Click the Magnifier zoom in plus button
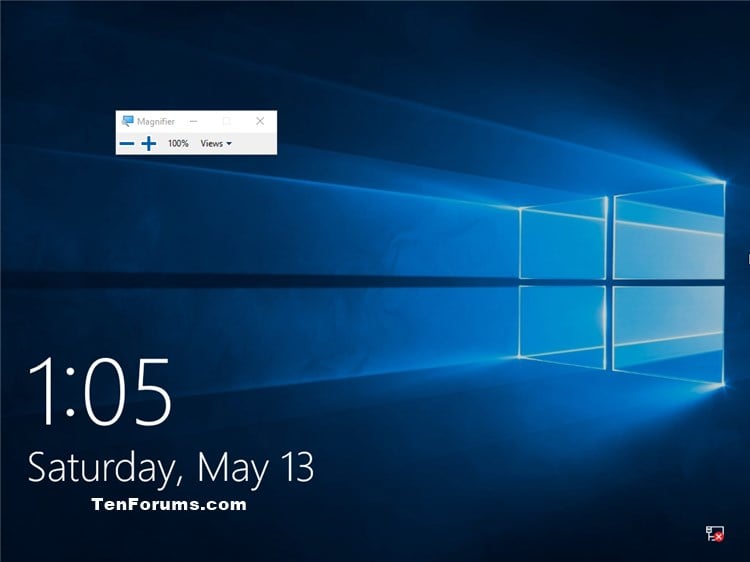 point(149,143)
